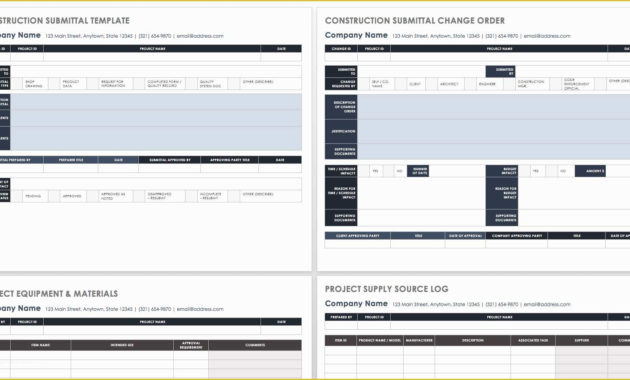Tick the Shop Drawing checkbox

tap(16, 84)
